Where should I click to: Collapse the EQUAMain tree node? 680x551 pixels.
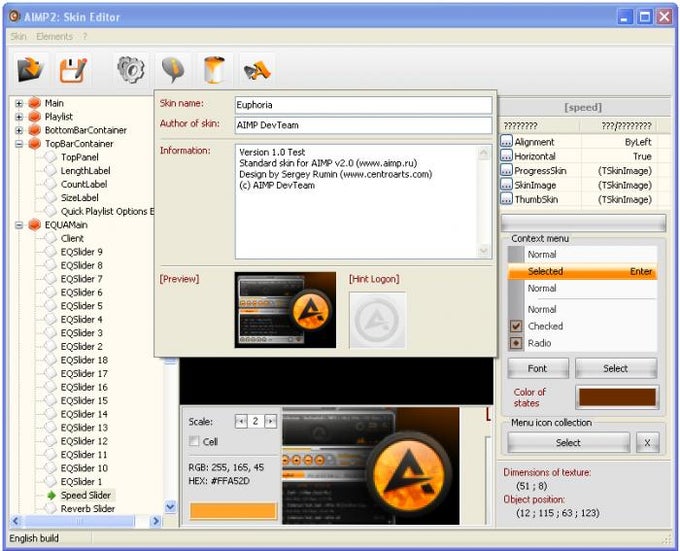coord(19,225)
